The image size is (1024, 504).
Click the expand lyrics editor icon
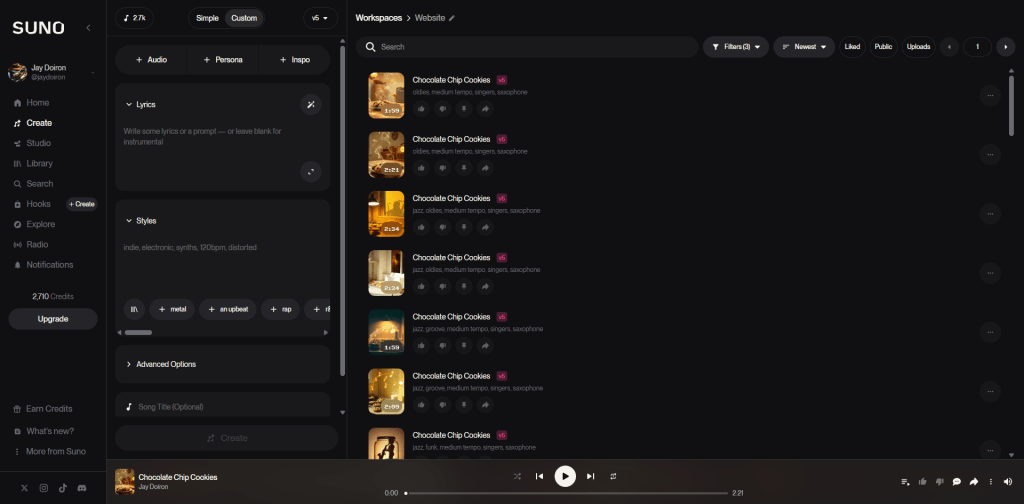pos(311,171)
